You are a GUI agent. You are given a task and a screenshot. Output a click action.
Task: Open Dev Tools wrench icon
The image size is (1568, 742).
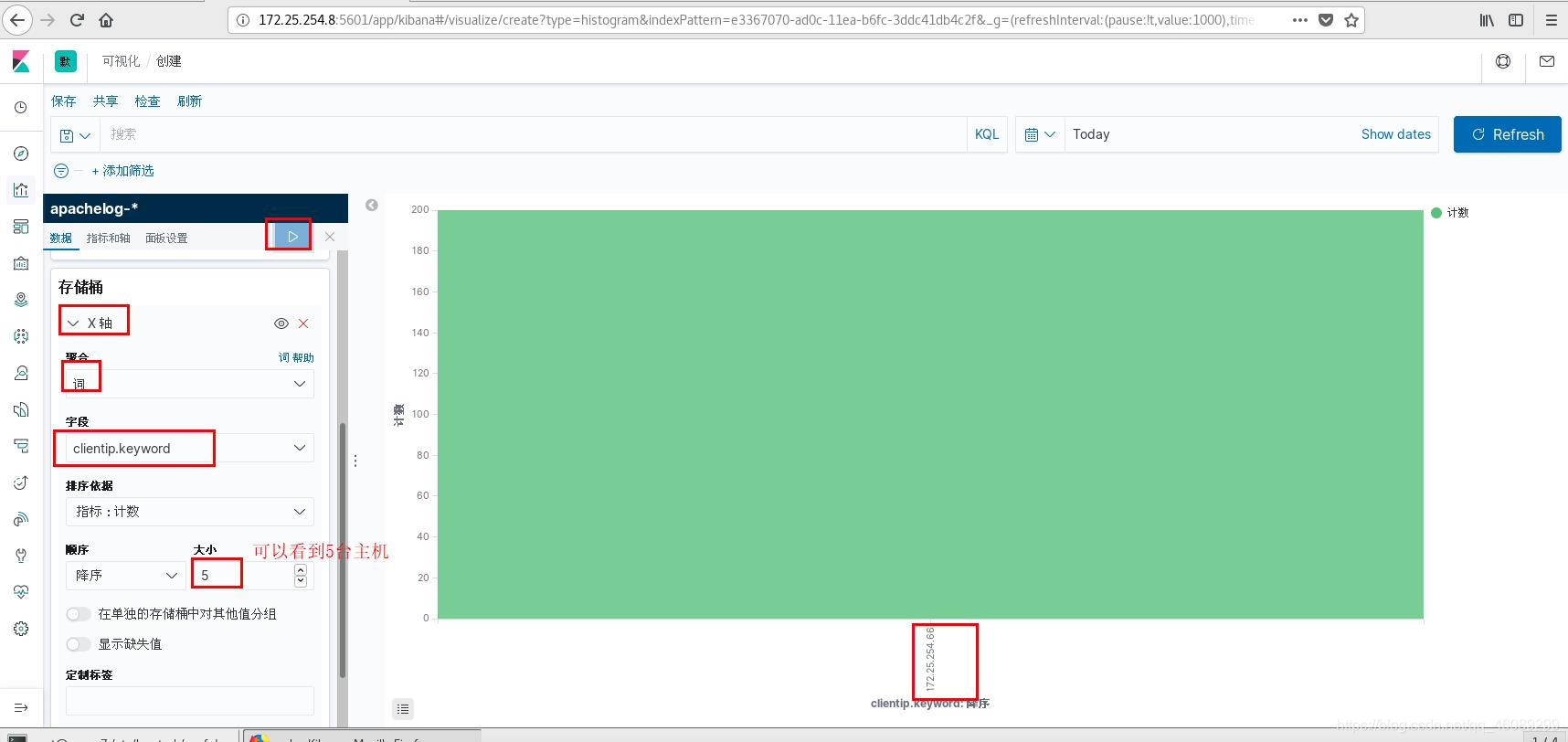[21, 556]
